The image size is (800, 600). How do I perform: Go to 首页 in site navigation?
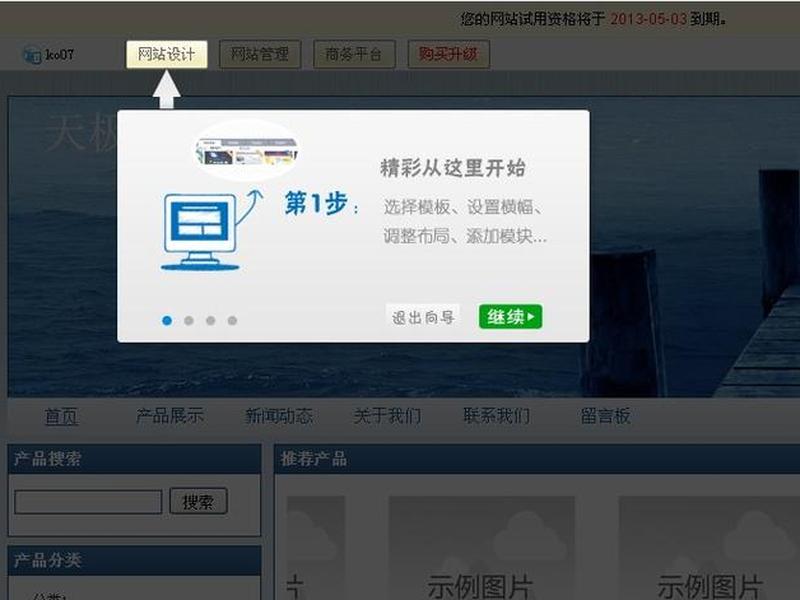[61, 416]
